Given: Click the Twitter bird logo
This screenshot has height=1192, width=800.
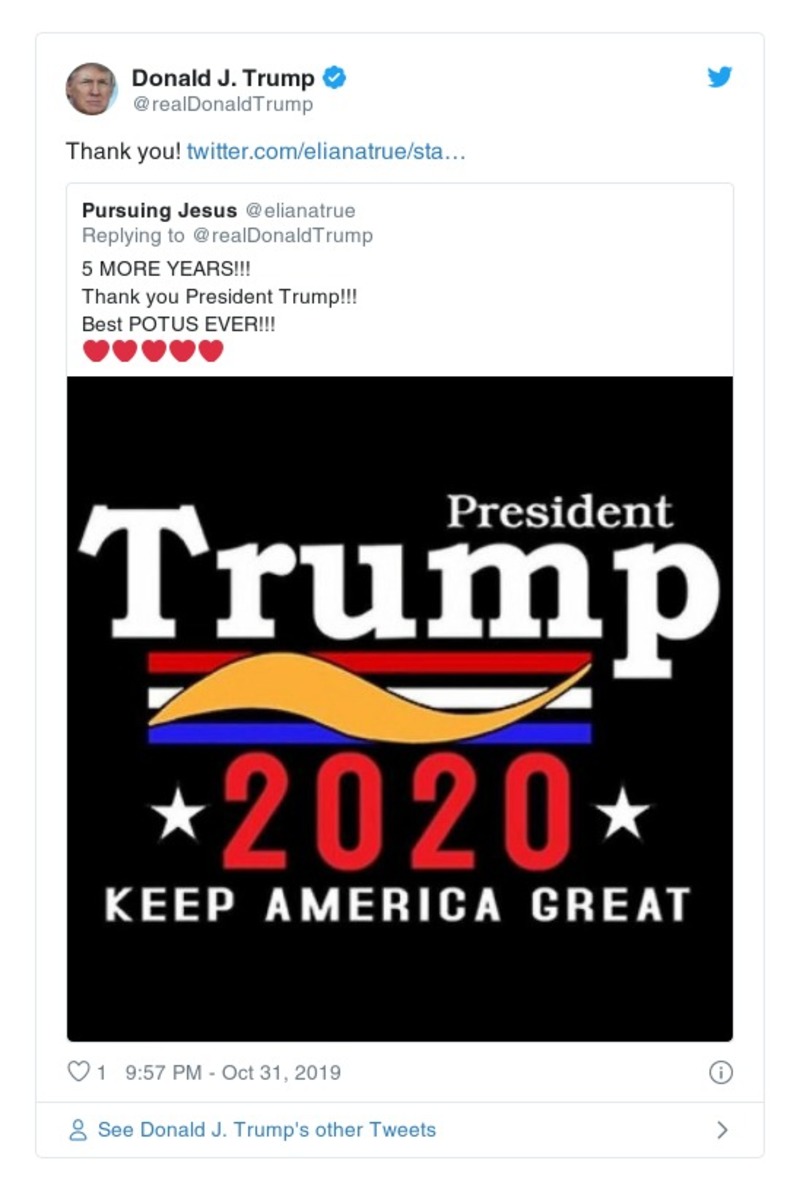Looking at the screenshot, I should [x=719, y=76].
